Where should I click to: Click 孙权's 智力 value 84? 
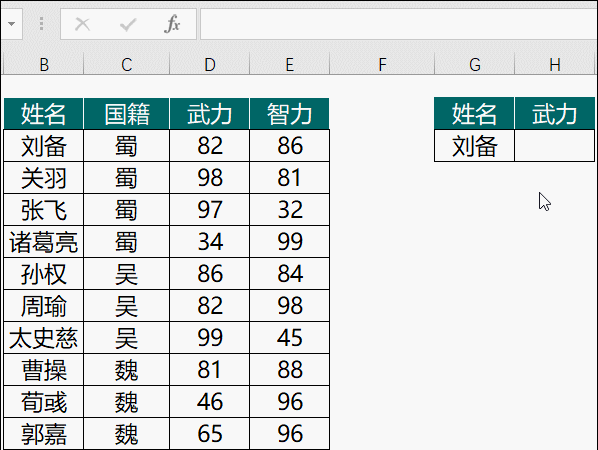pos(289,274)
